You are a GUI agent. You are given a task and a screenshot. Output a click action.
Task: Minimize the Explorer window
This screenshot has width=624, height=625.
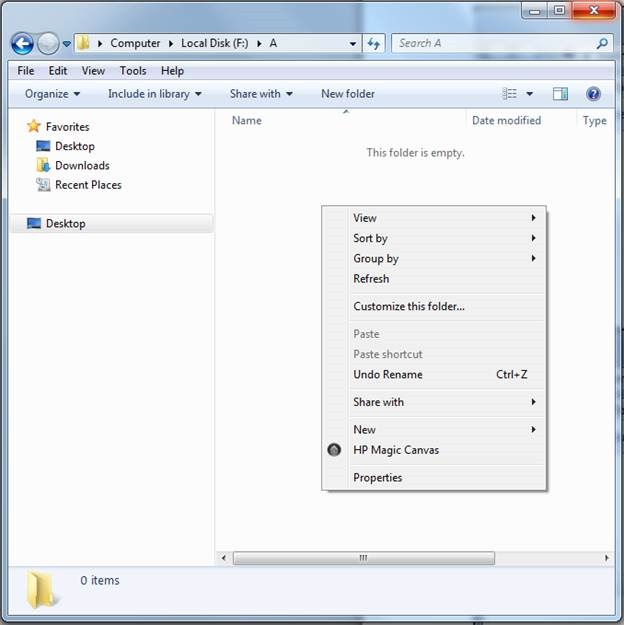[x=535, y=11]
